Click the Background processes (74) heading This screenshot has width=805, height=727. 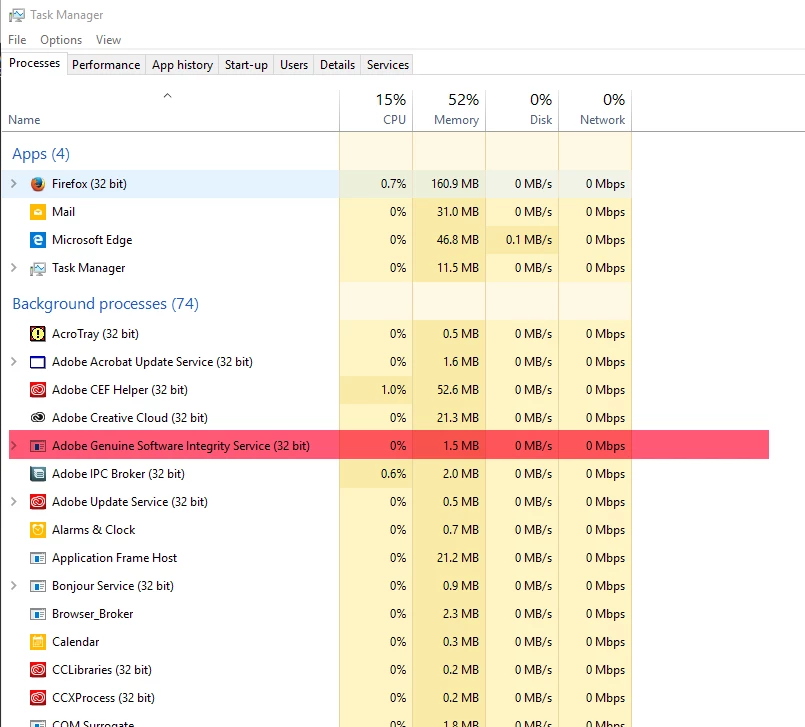105,303
